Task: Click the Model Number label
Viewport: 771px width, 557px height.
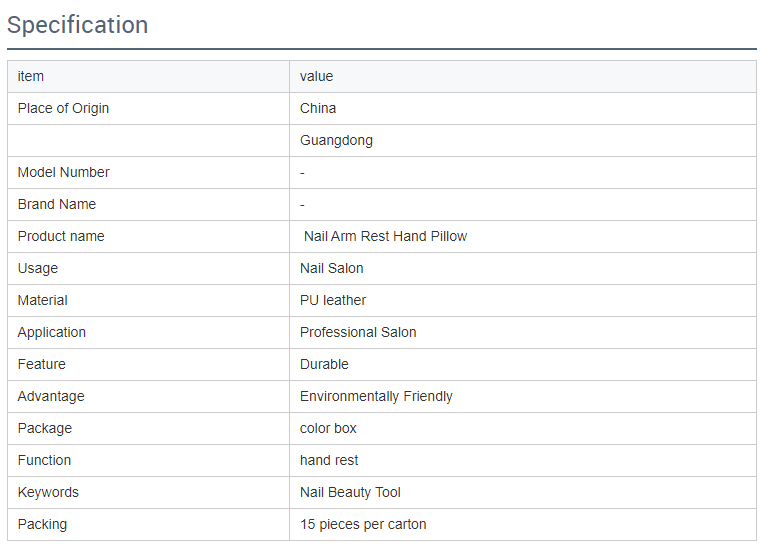Action: tap(63, 172)
